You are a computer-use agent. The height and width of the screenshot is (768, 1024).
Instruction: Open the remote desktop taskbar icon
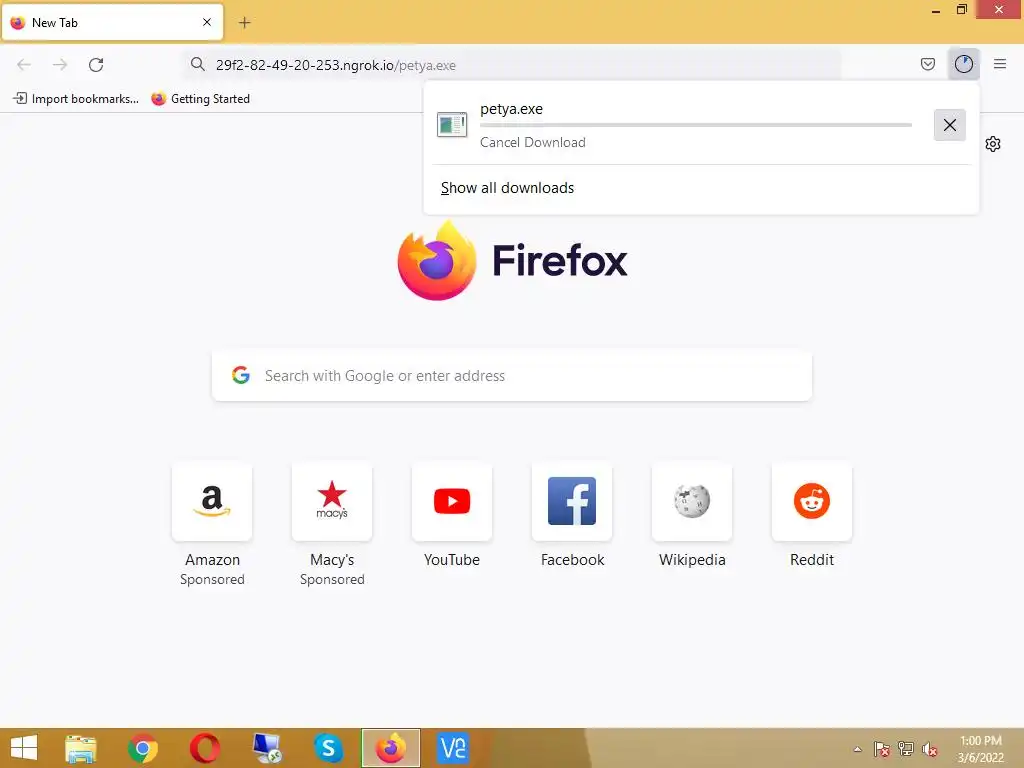pos(266,748)
